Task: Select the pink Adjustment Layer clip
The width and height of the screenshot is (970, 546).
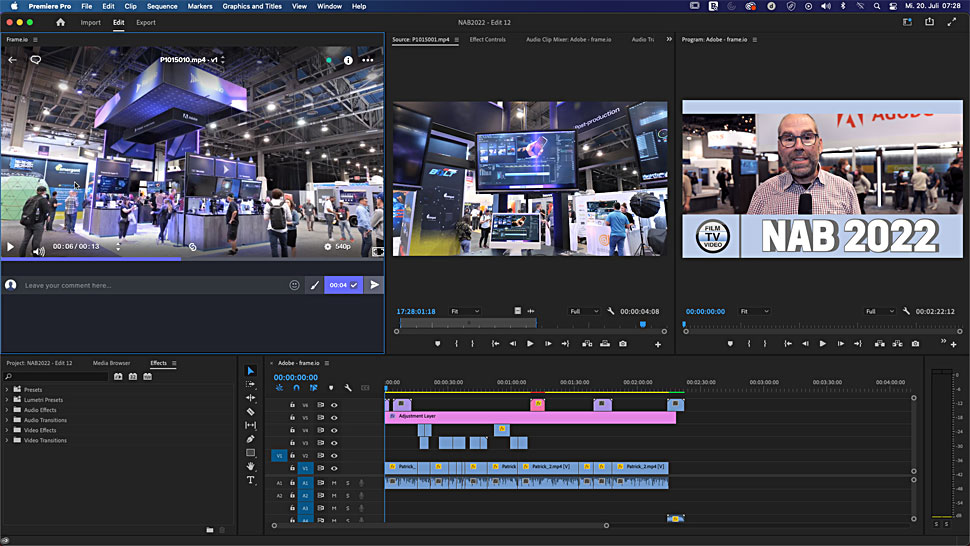Action: (530, 417)
